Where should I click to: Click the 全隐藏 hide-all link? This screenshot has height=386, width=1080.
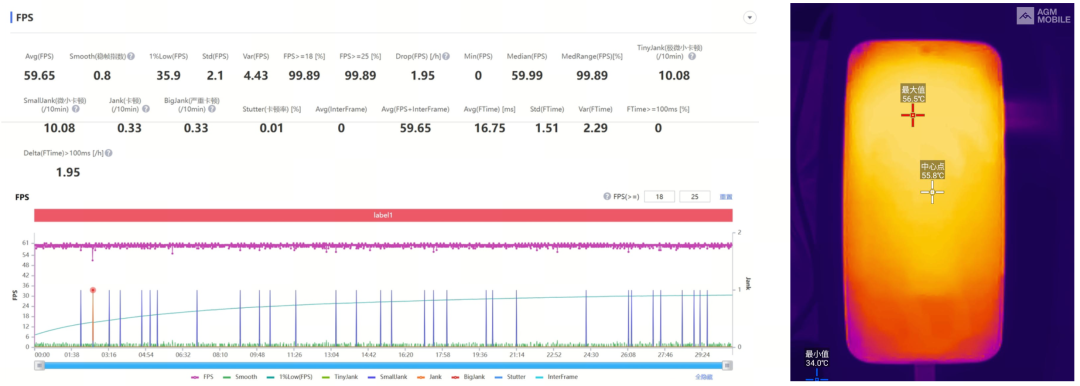(703, 377)
